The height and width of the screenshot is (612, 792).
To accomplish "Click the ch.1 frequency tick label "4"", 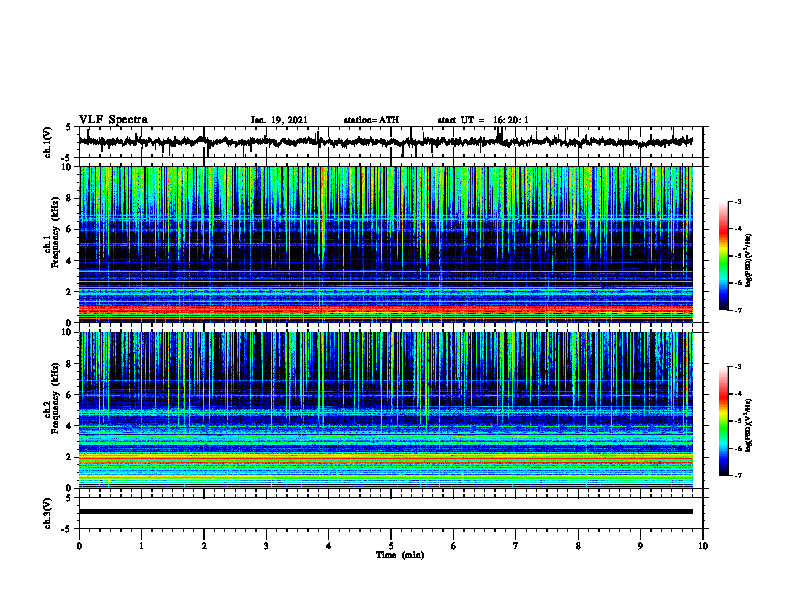I will (70, 261).
